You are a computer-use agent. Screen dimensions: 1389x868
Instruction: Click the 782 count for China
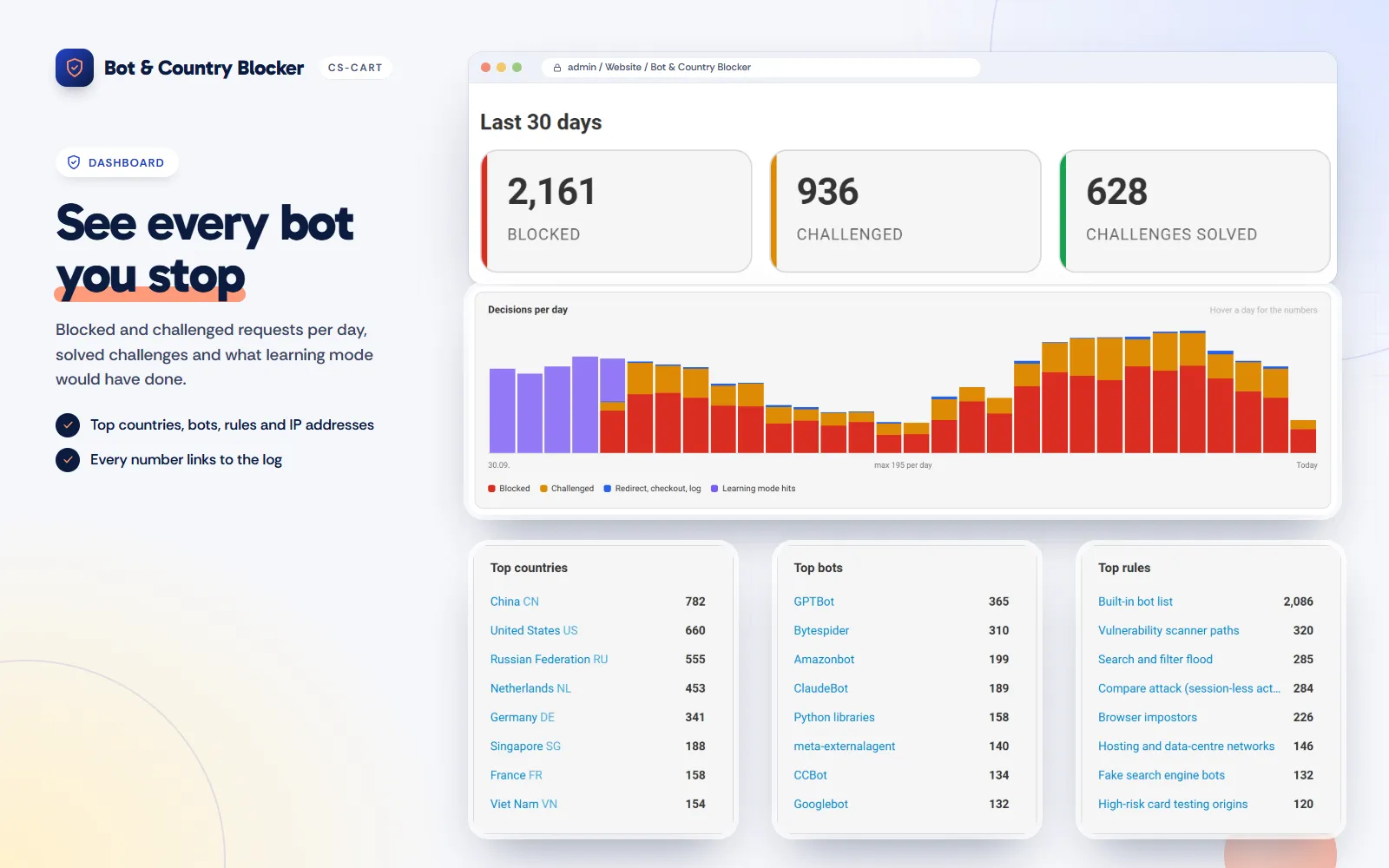[x=695, y=602]
